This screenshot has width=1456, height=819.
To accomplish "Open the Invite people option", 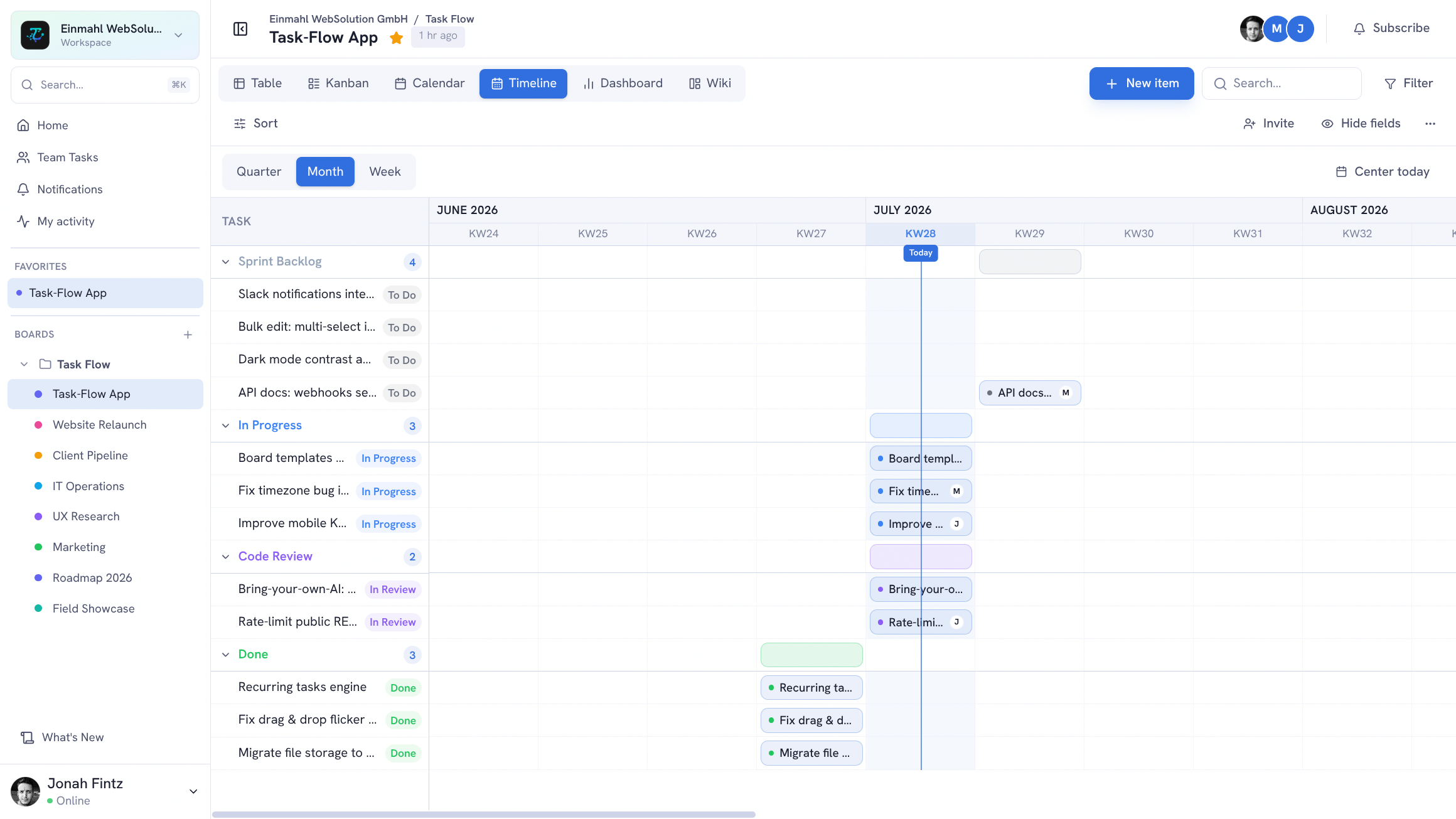I will click(x=1268, y=124).
